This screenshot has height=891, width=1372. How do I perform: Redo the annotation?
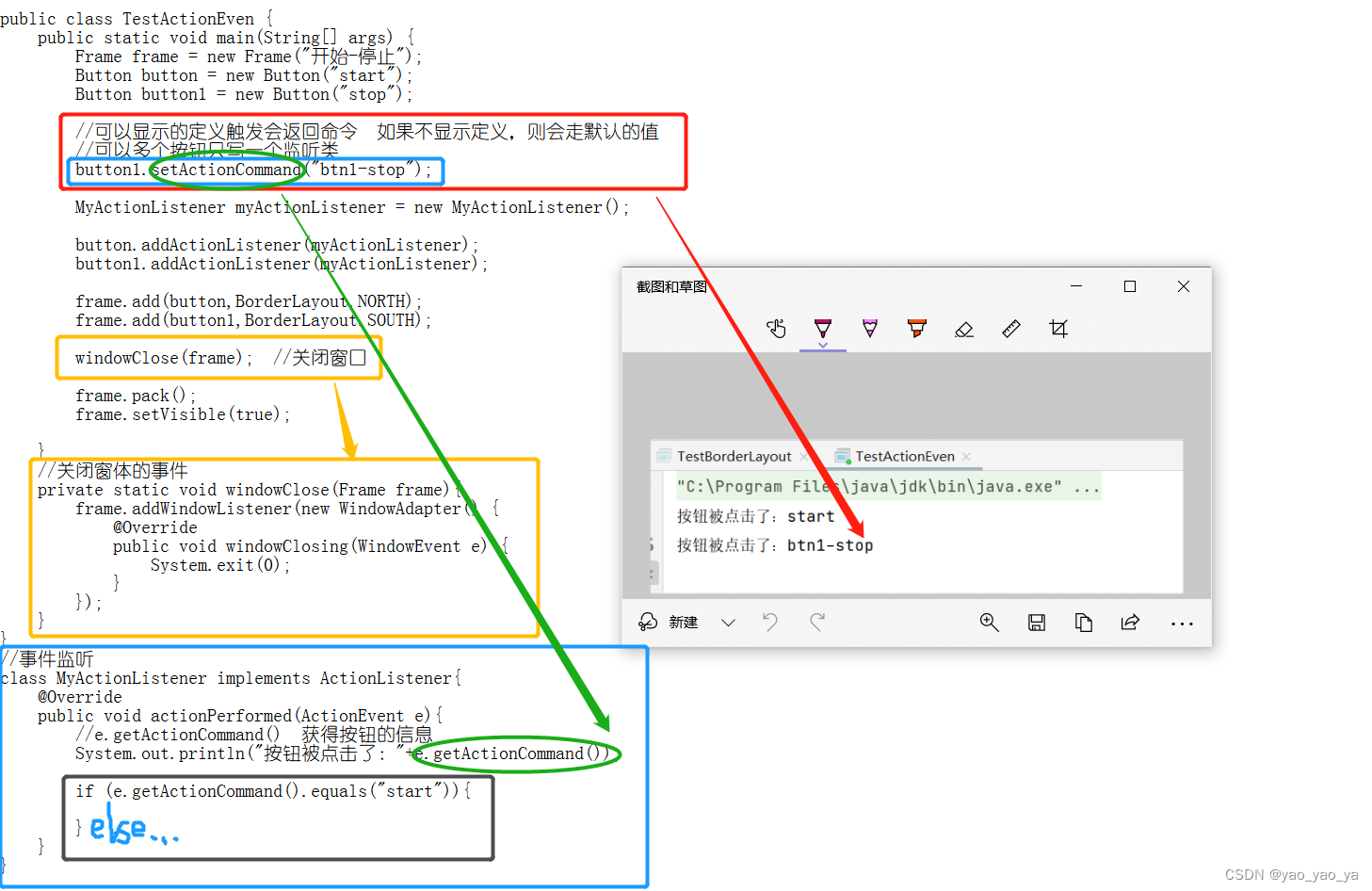tap(817, 622)
